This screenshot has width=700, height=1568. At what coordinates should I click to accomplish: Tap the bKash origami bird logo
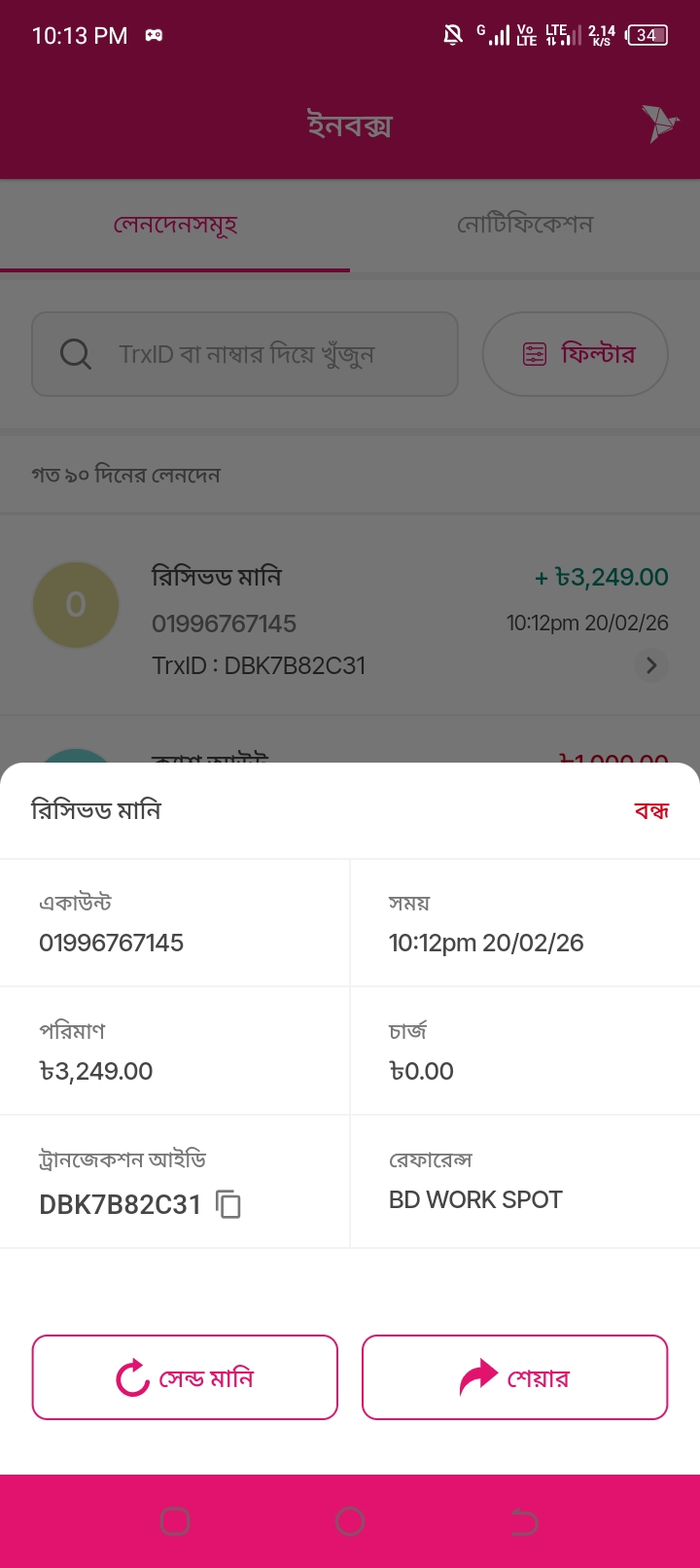pyautogui.click(x=660, y=124)
